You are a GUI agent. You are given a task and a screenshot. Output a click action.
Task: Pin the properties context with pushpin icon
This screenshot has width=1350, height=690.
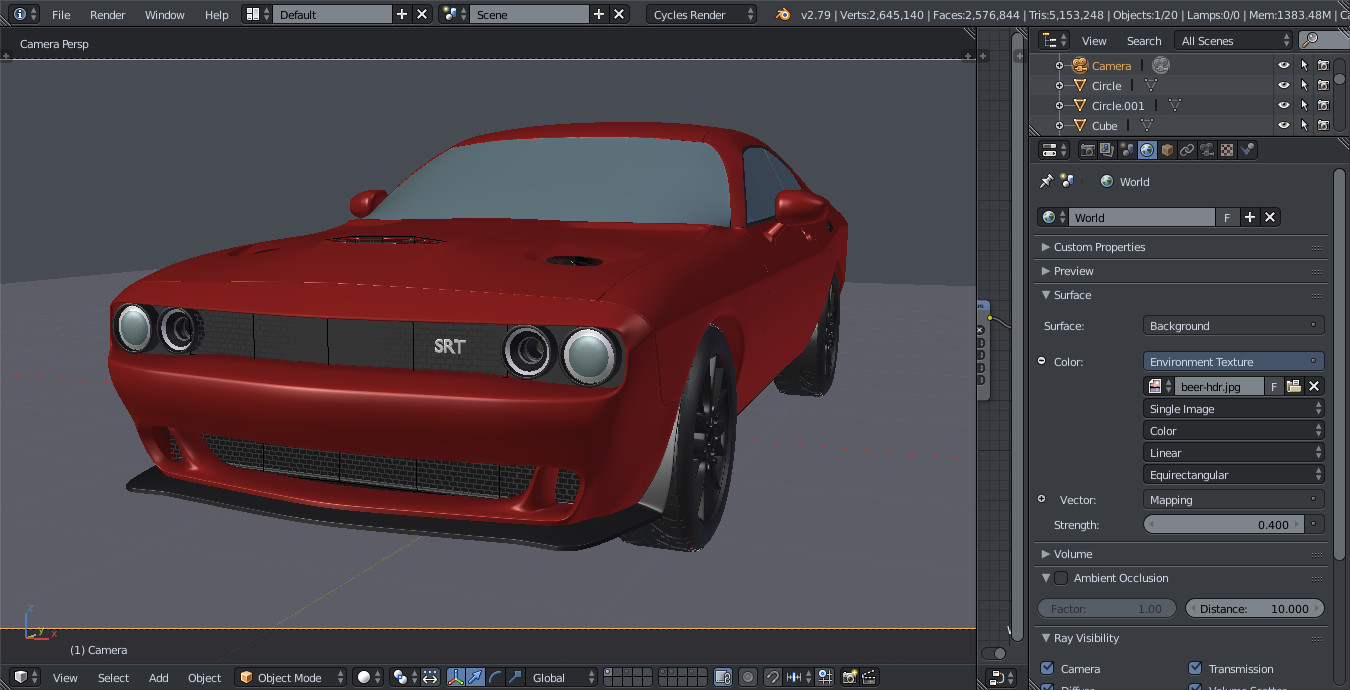pos(1046,181)
